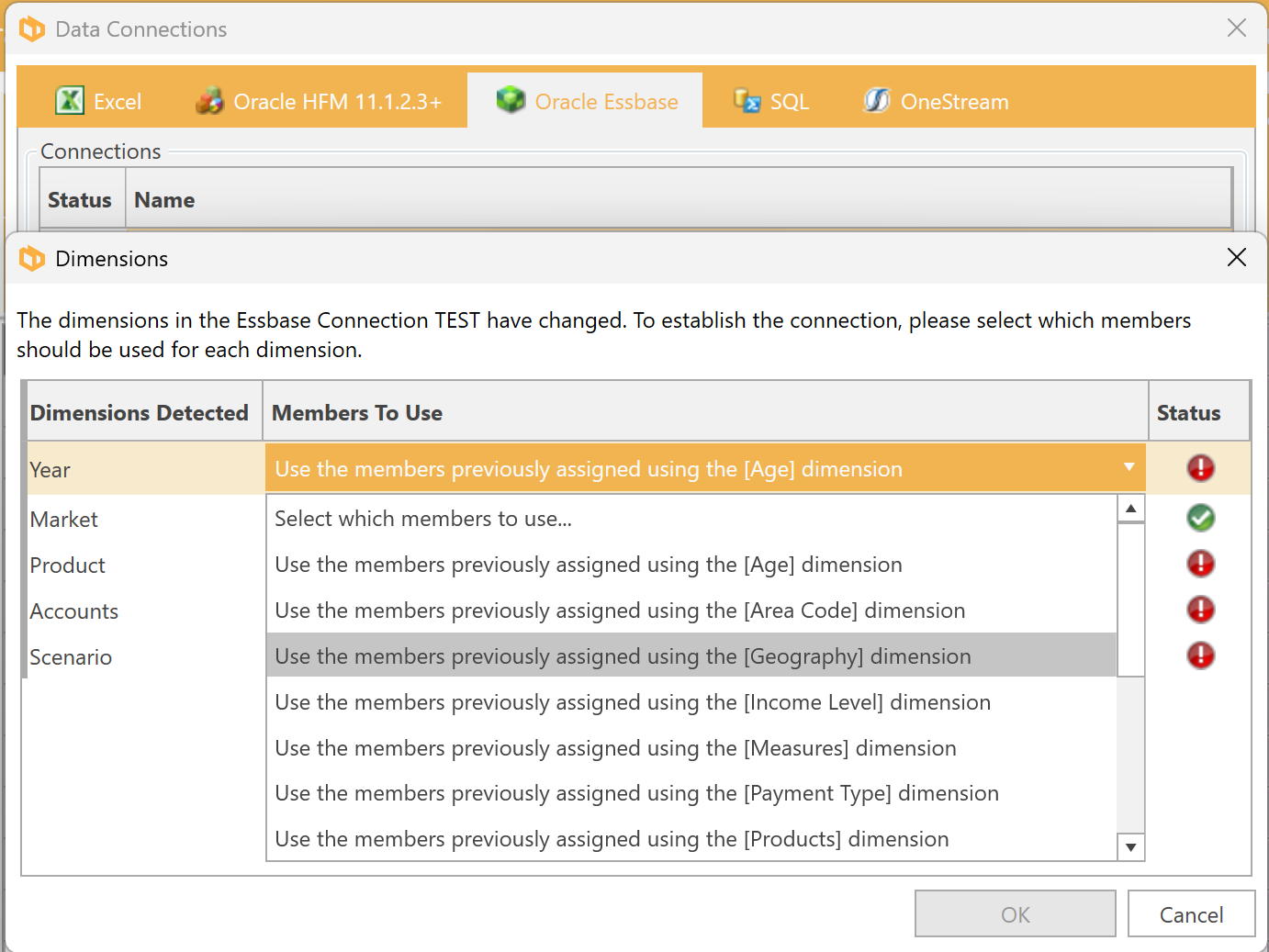Click the OneStream swirl icon
Image resolution: width=1269 pixels, height=952 pixels.
[x=877, y=100]
